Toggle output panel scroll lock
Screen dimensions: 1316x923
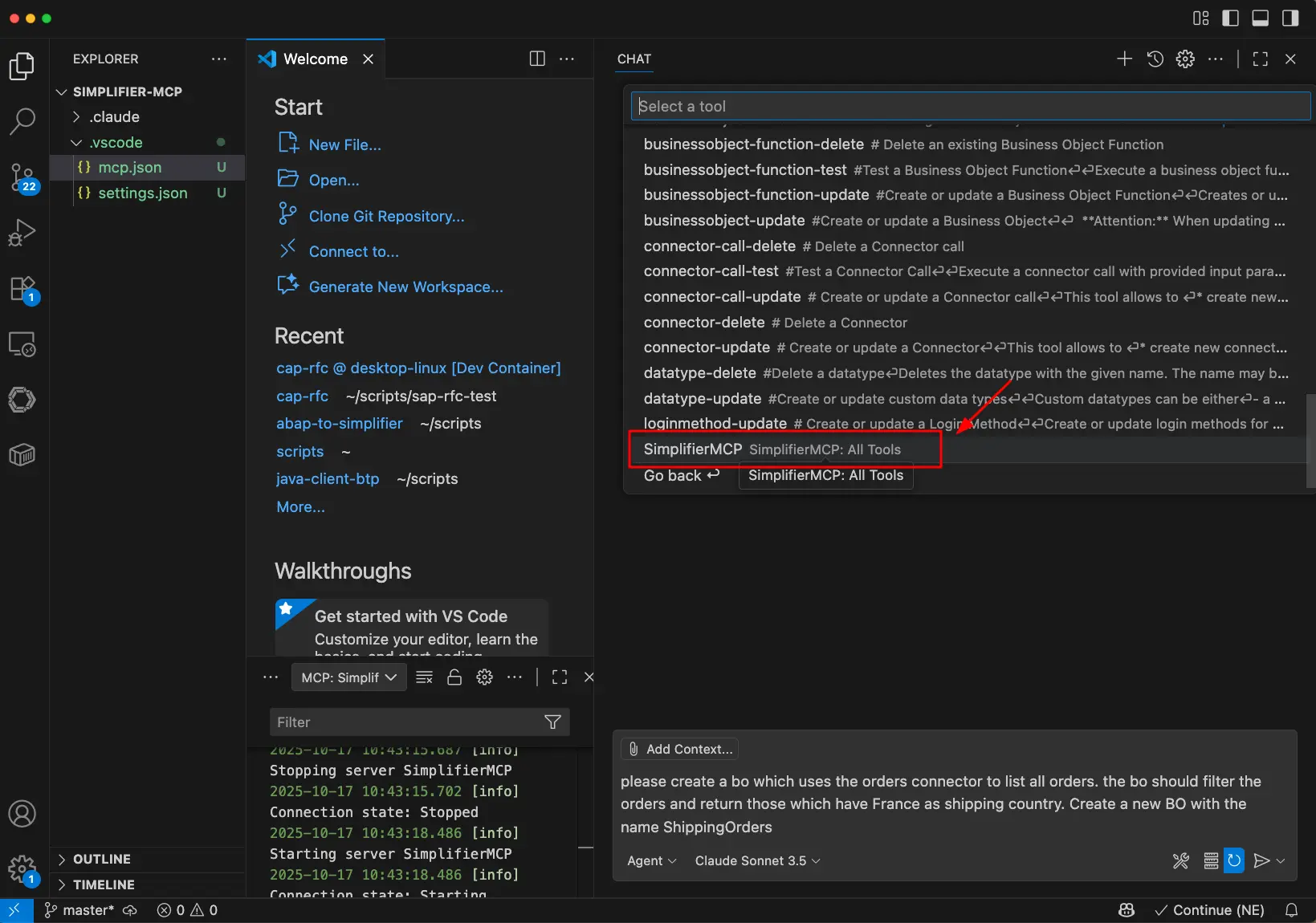tap(454, 677)
